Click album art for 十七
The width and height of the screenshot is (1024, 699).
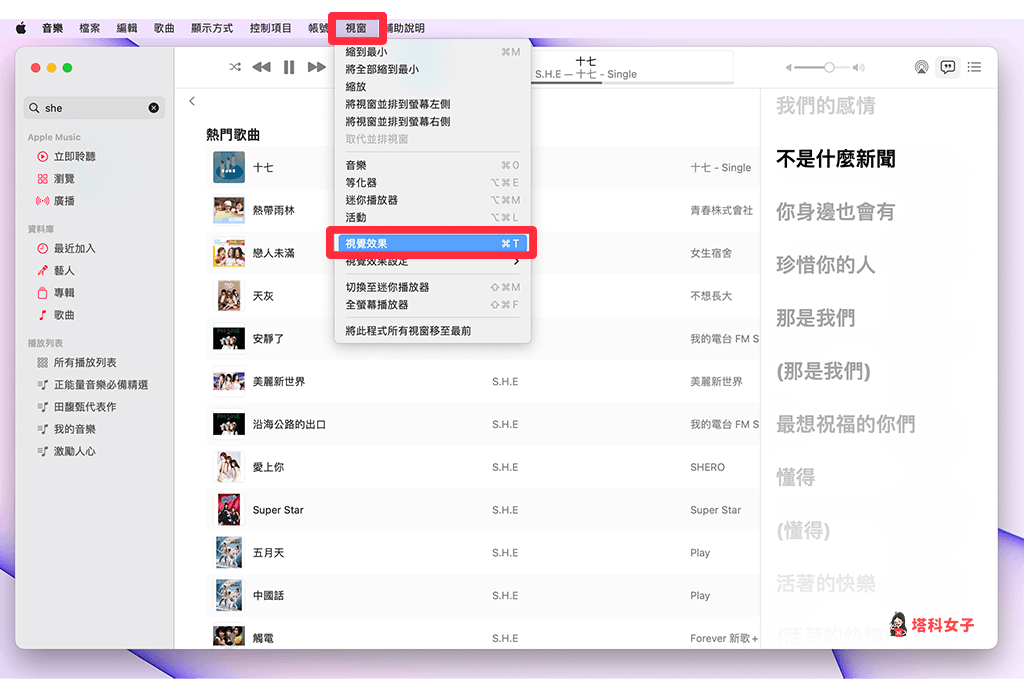[229, 167]
